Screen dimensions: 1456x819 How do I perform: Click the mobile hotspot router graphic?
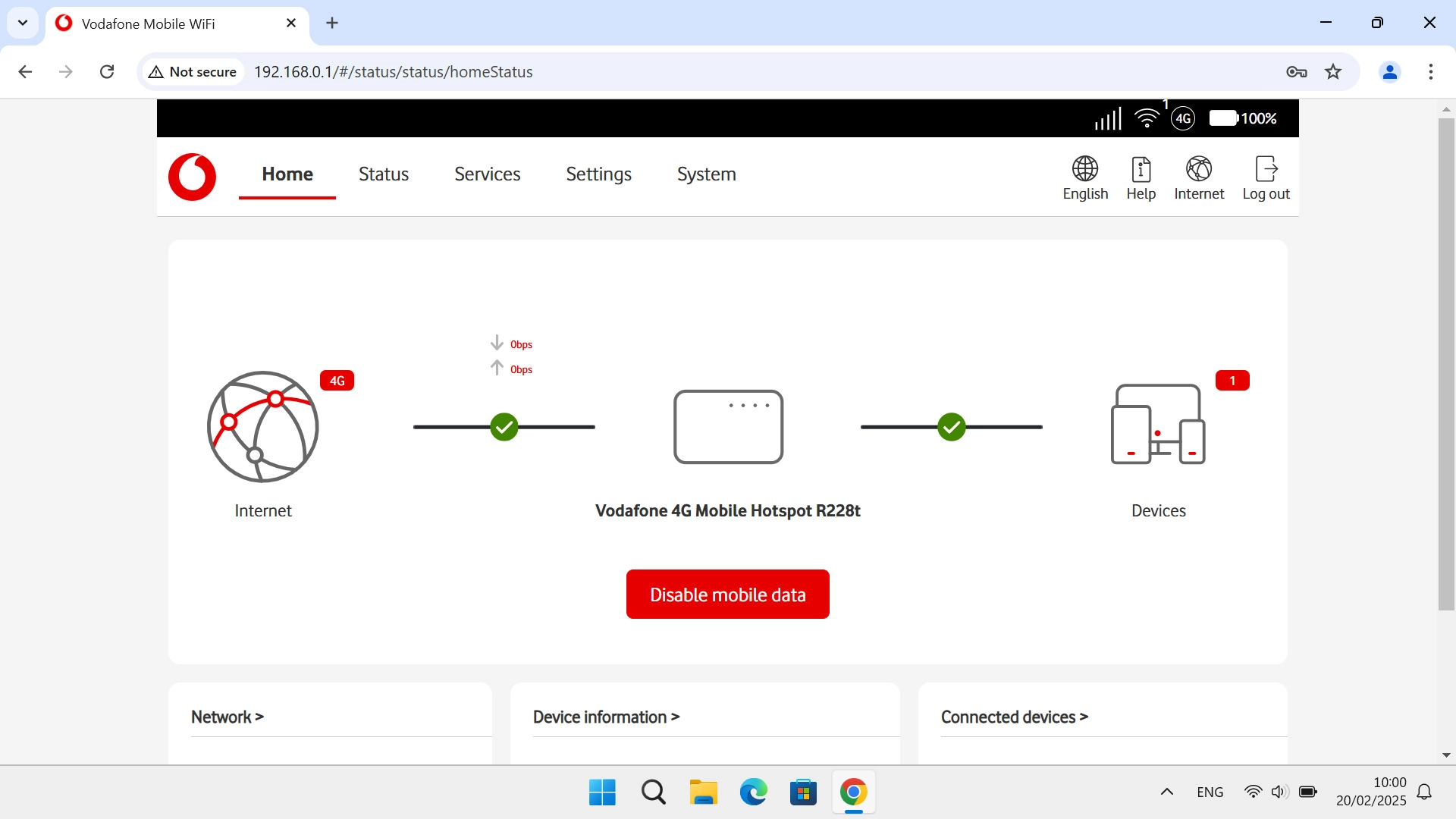728,426
